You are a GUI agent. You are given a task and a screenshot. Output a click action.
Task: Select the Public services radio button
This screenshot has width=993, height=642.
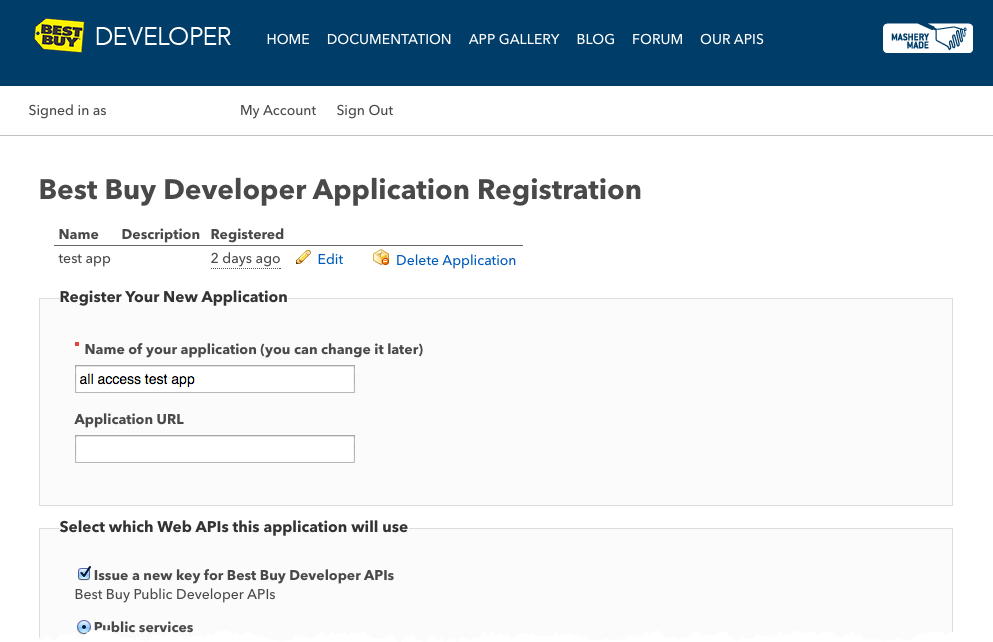pyautogui.click(x=84, y=627)
